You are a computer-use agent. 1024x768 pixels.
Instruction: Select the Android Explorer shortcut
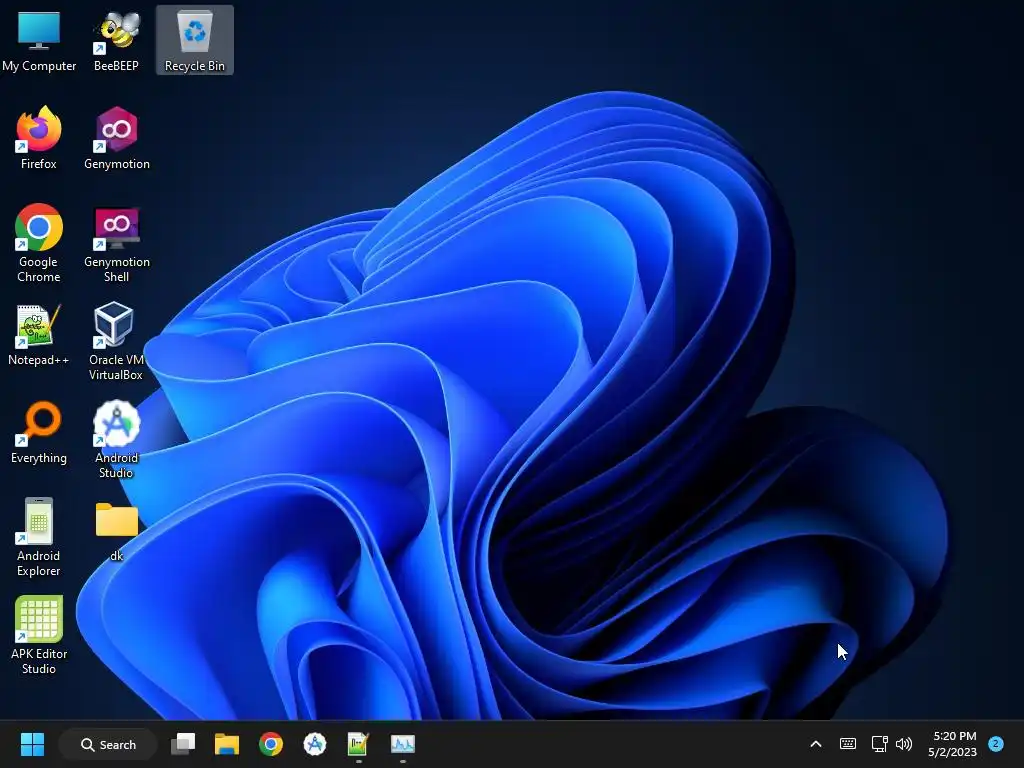click(39, 537)
